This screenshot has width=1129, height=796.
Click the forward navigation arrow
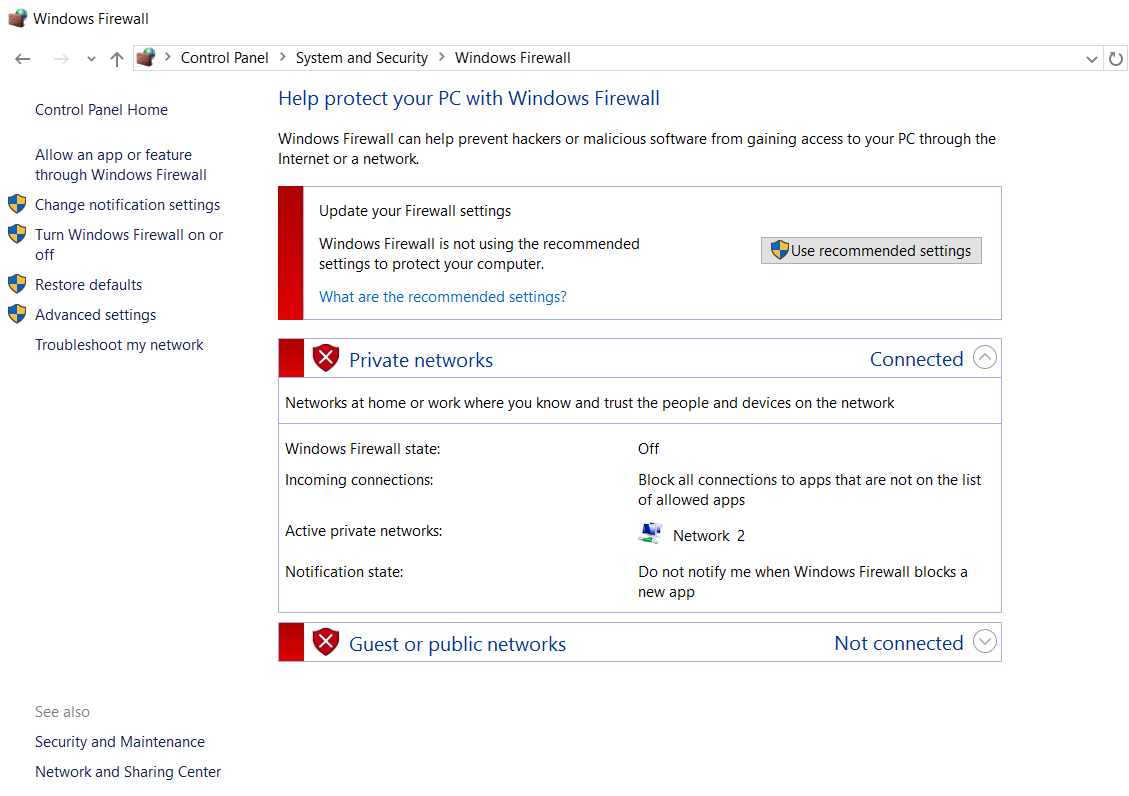point(61,59)
